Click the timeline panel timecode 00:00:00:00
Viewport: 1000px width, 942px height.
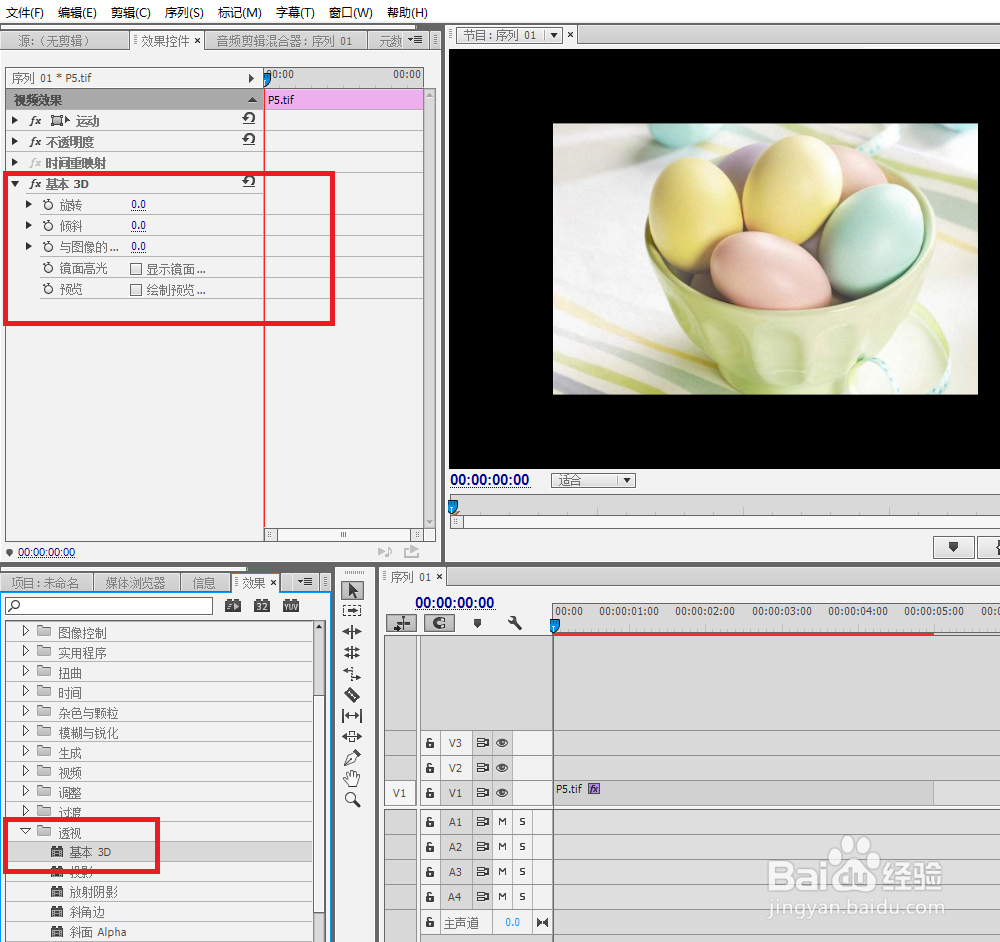pos(455,603)
